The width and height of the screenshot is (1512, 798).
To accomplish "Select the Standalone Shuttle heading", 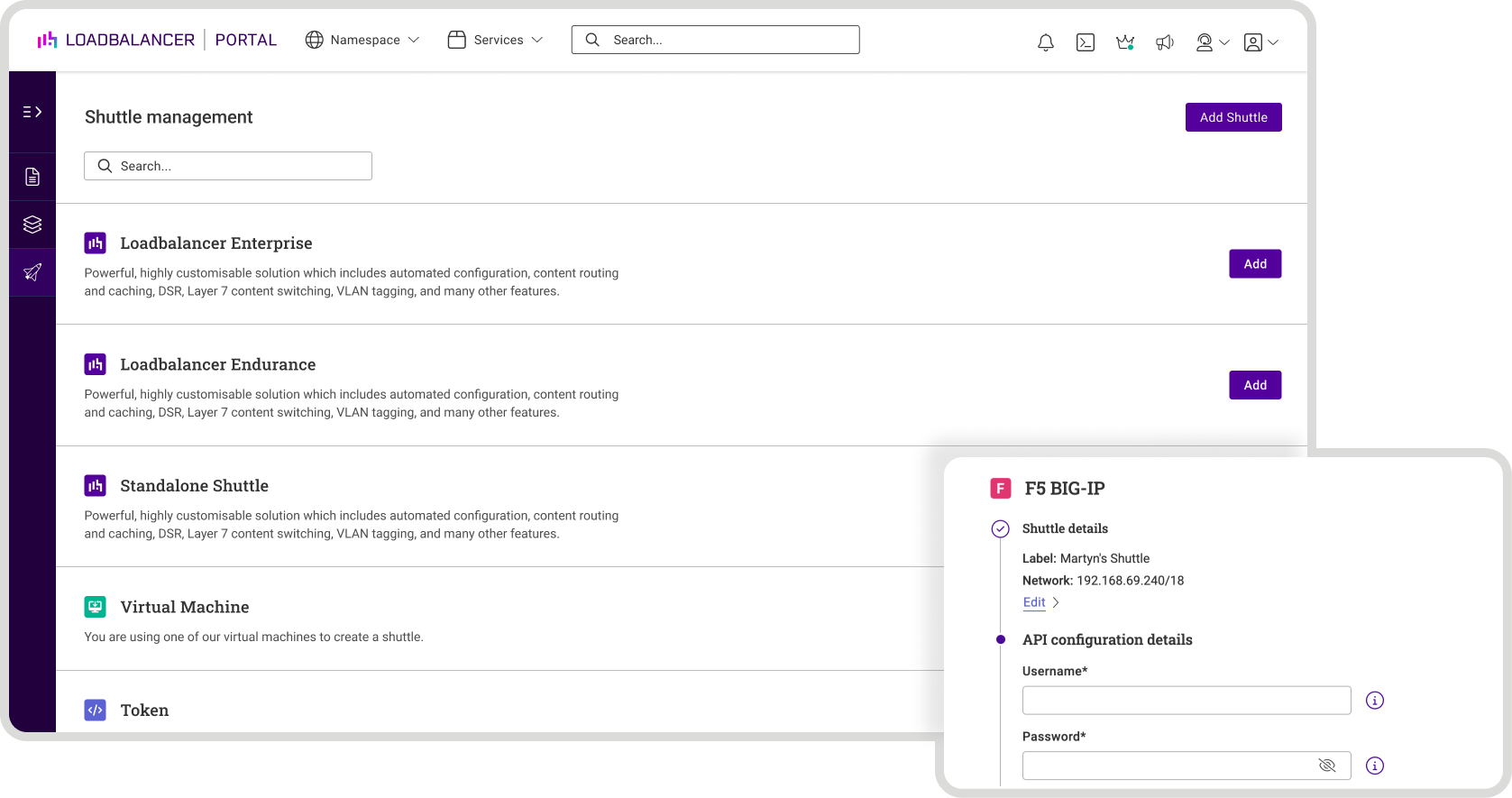I will [x=195, y=486].
